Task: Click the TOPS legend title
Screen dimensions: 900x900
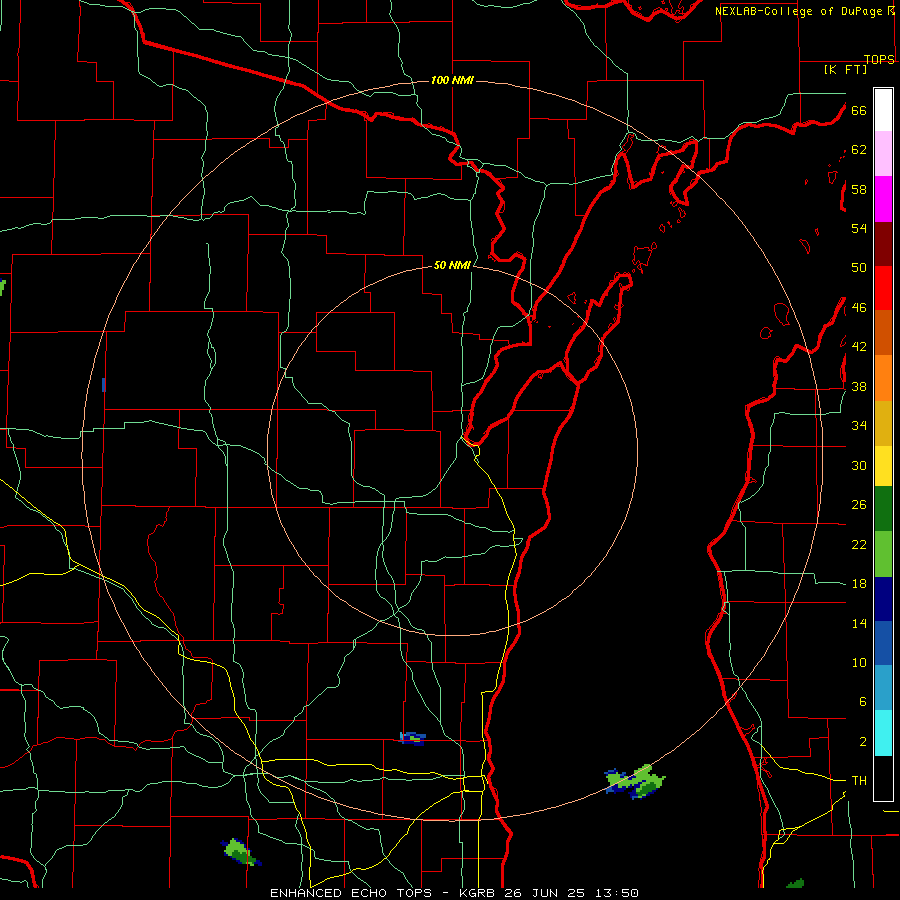Action: point(879,59)
